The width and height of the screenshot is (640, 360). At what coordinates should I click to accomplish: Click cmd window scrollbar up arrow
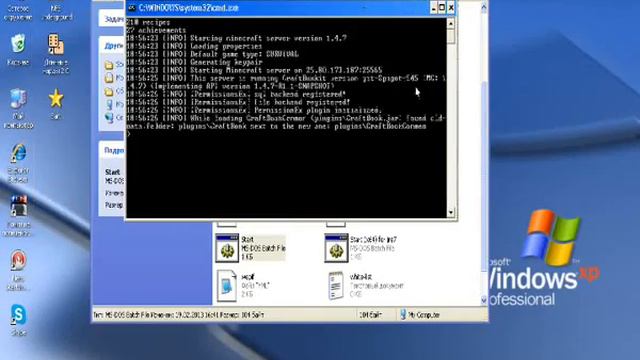tap(451, 24)
